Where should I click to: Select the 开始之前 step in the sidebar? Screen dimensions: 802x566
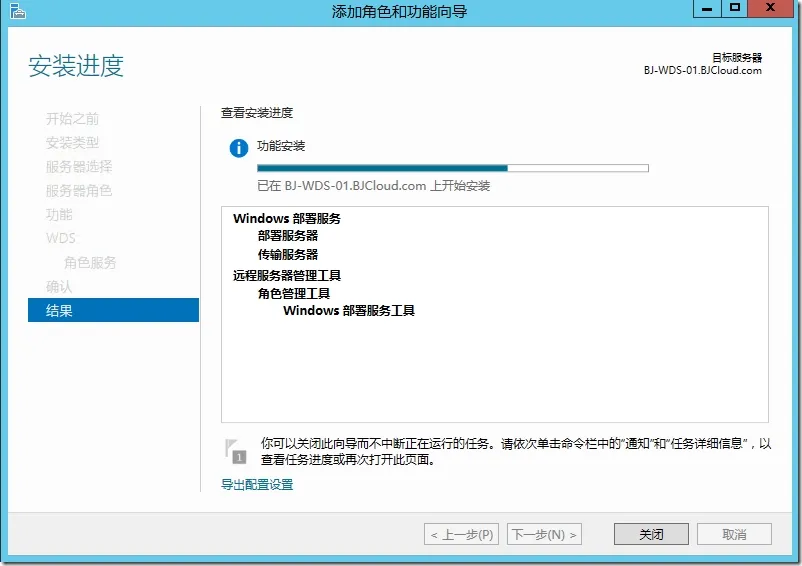(72, 119)
